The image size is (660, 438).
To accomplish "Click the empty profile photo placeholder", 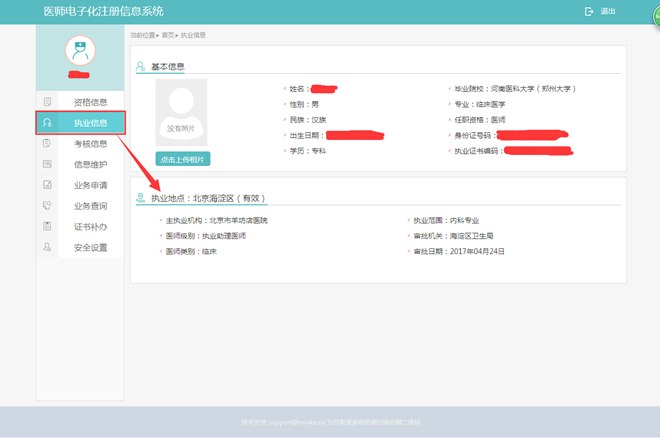I will (x=182, y=110).
